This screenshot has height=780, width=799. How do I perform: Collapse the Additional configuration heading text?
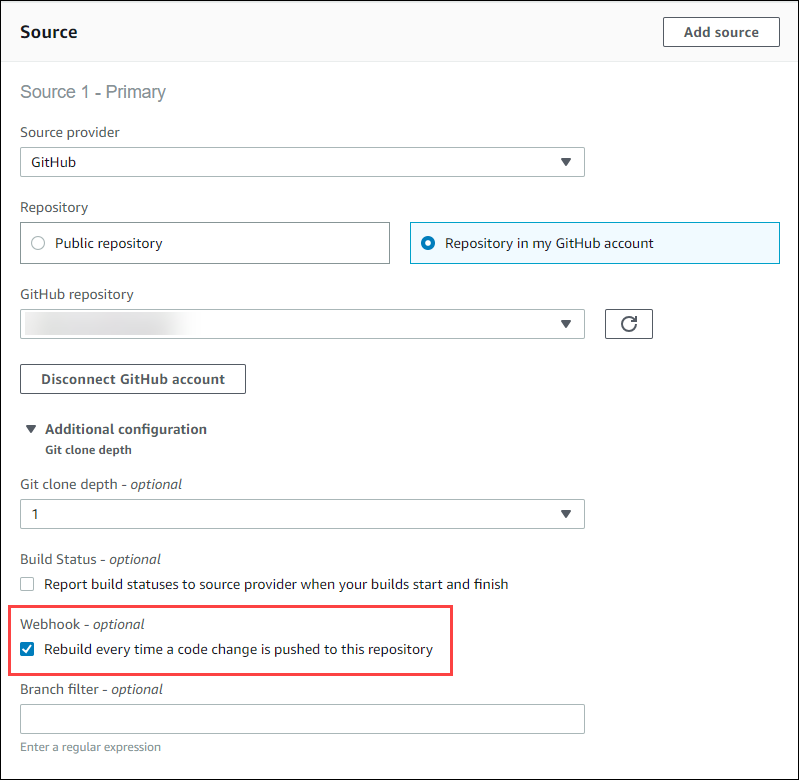pos(126,429)
